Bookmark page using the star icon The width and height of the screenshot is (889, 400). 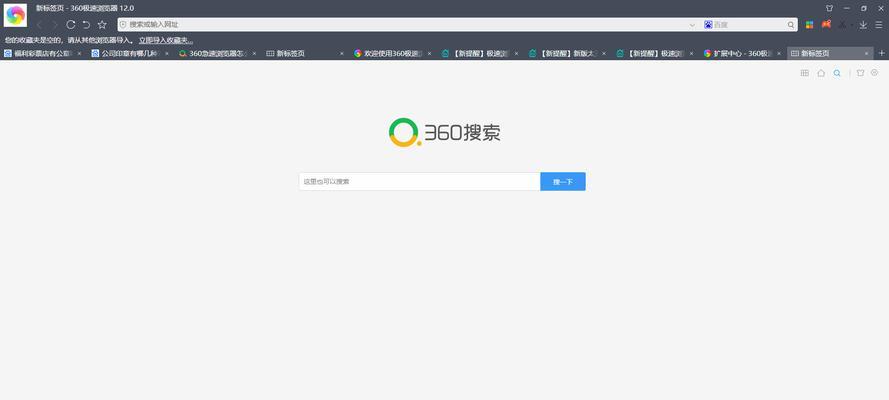102,24
